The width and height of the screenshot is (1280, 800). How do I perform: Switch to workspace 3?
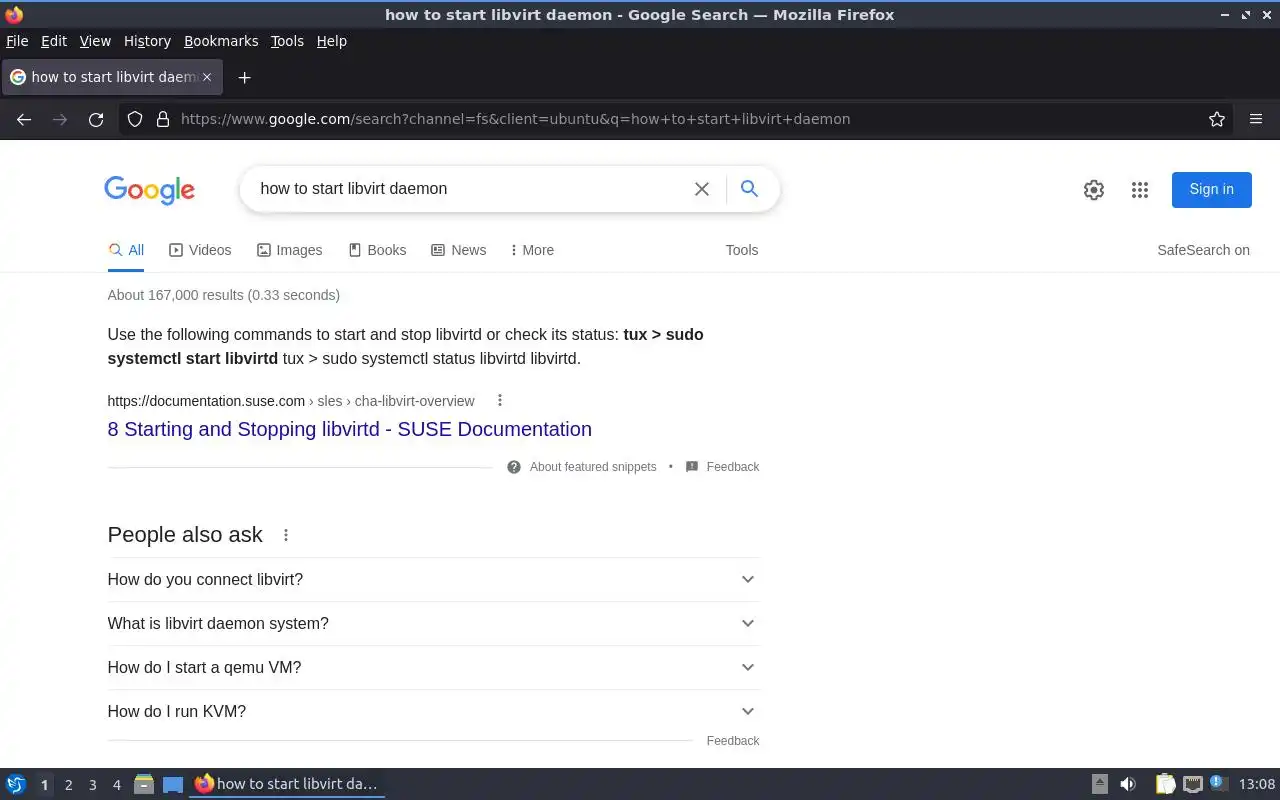pos(92,785)
